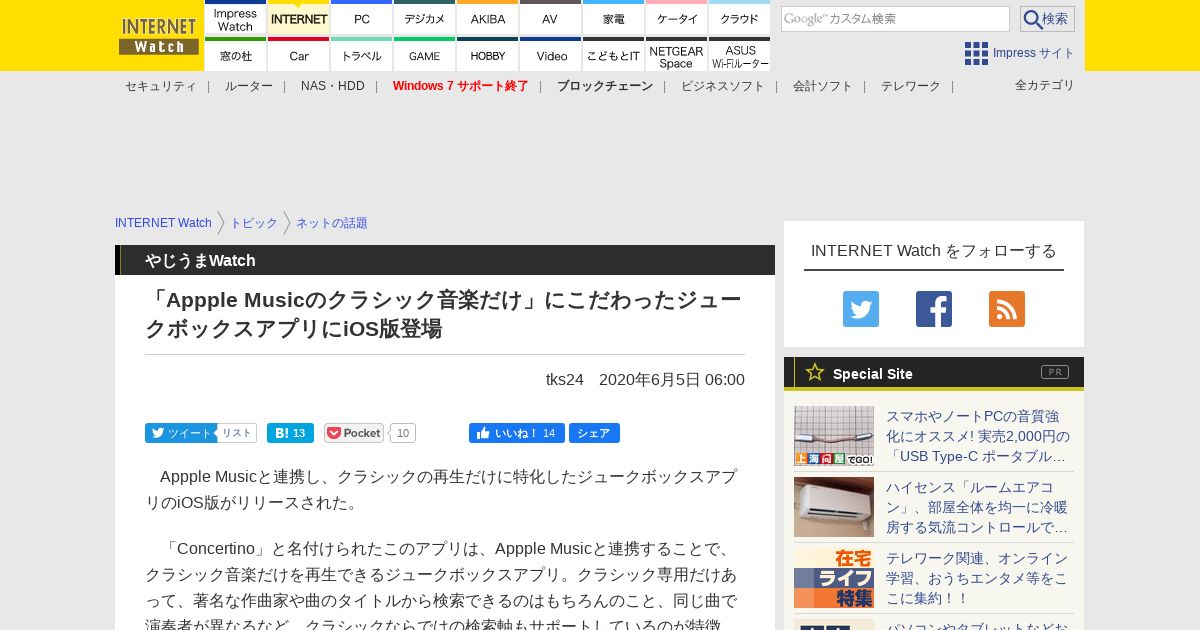
Task: Open the ルーター category link
Action: (249, 86)
